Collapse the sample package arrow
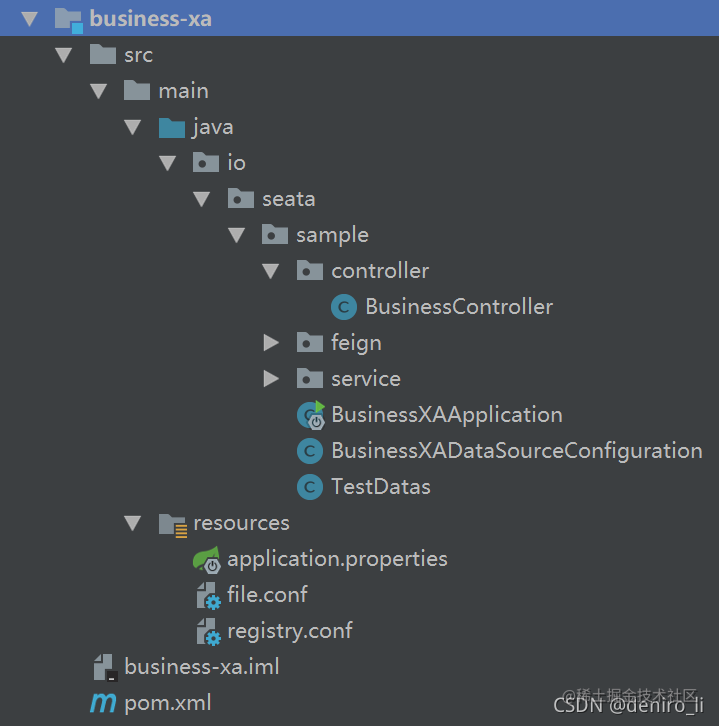 (x=237, y=235)
